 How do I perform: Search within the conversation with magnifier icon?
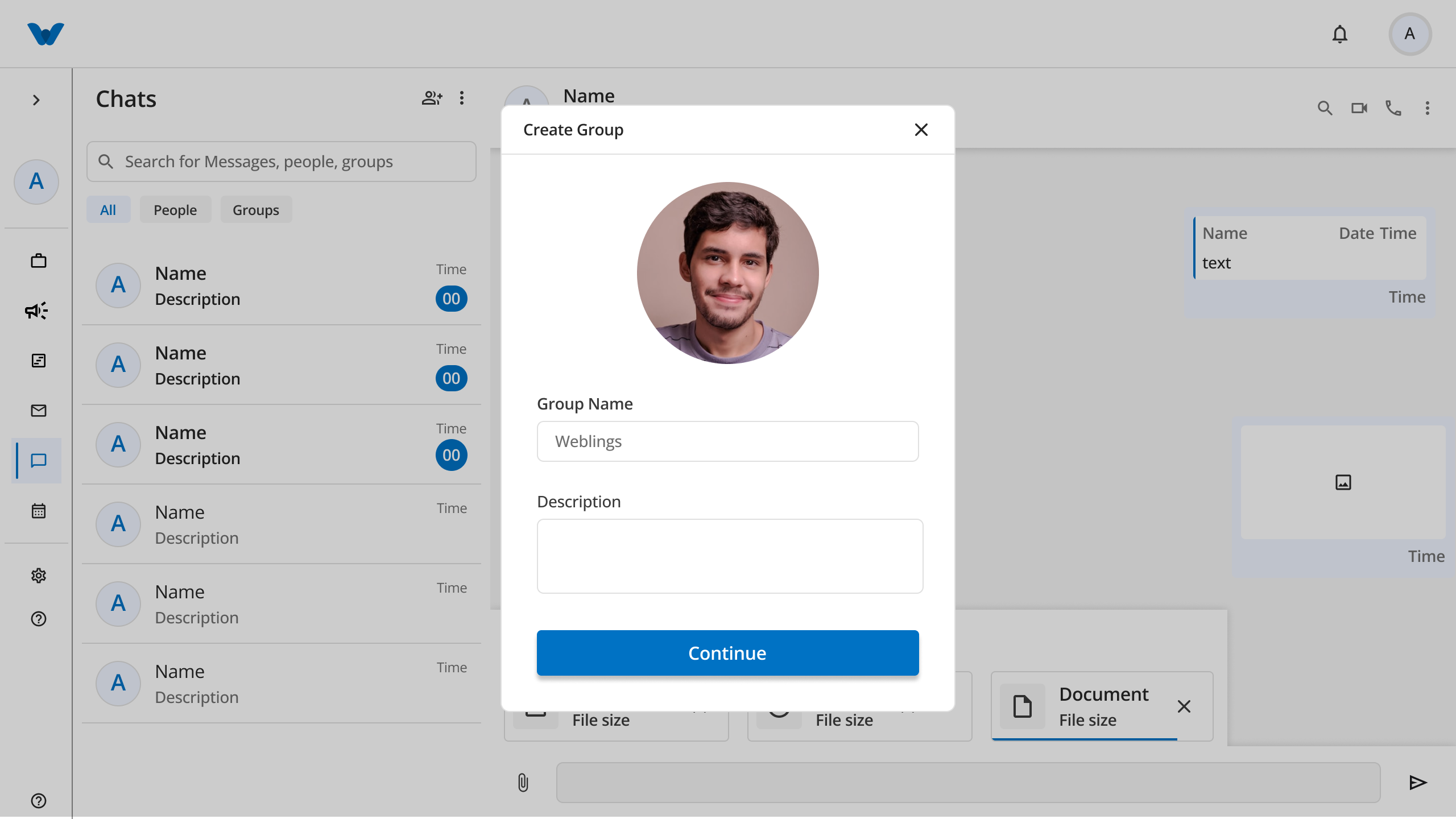(x=1325, y=108)
